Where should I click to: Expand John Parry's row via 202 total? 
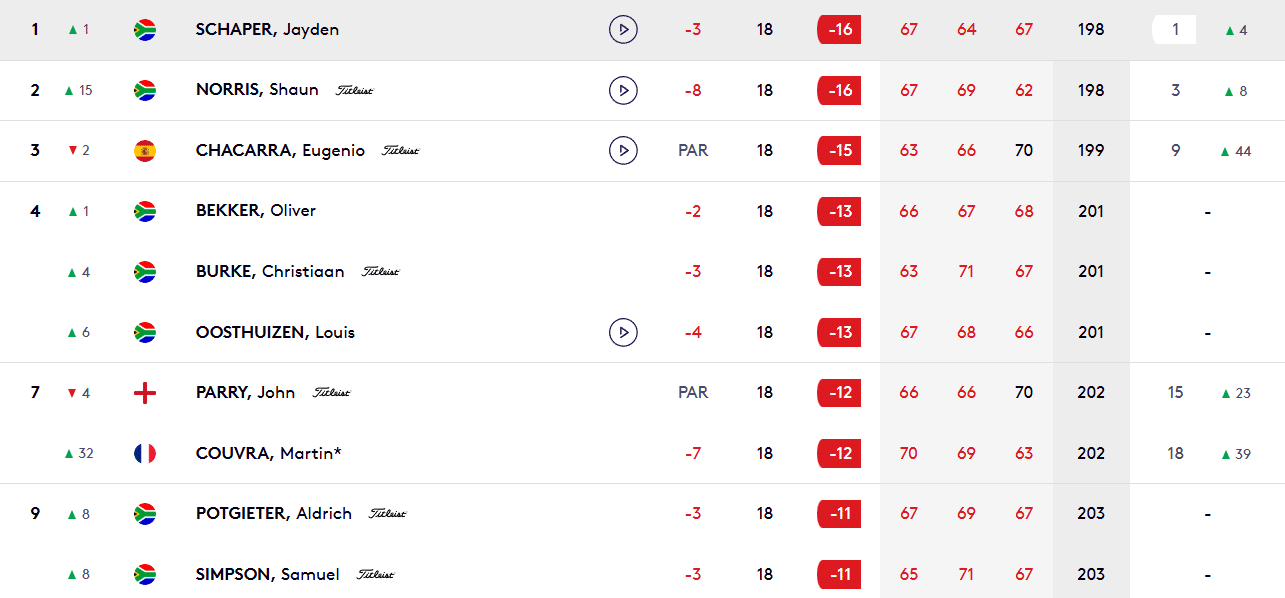[1091, 393]
